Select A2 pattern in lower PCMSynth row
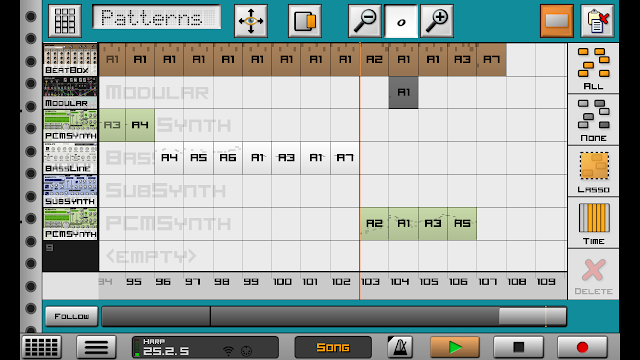Screen dimensions: 640x360 [x=374, y=224]
